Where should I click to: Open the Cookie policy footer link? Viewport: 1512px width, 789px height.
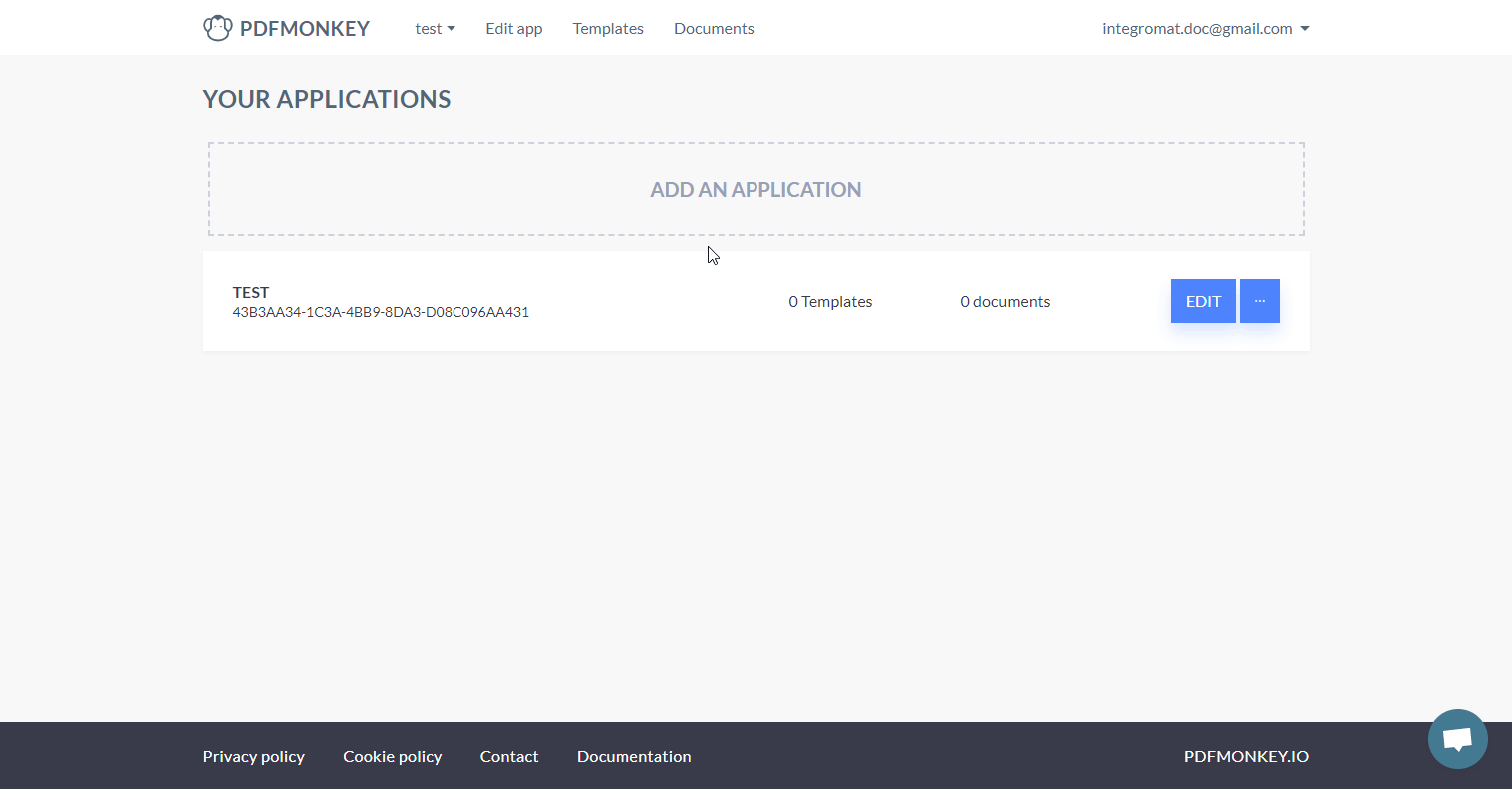(393, 756)
